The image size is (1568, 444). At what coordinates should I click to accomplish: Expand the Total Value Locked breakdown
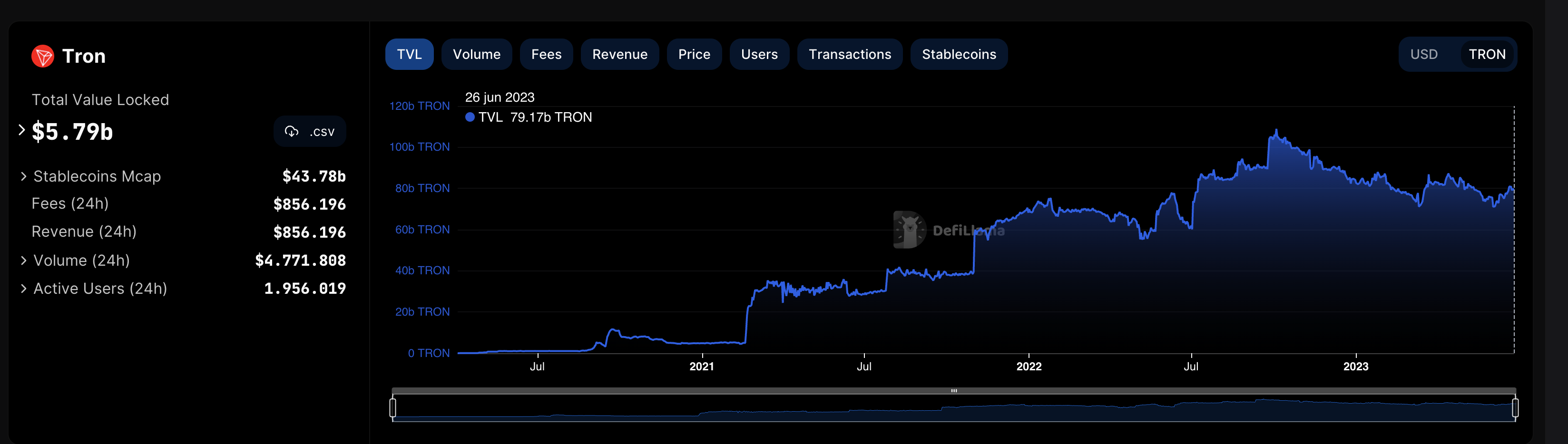[x=21, y=130]
